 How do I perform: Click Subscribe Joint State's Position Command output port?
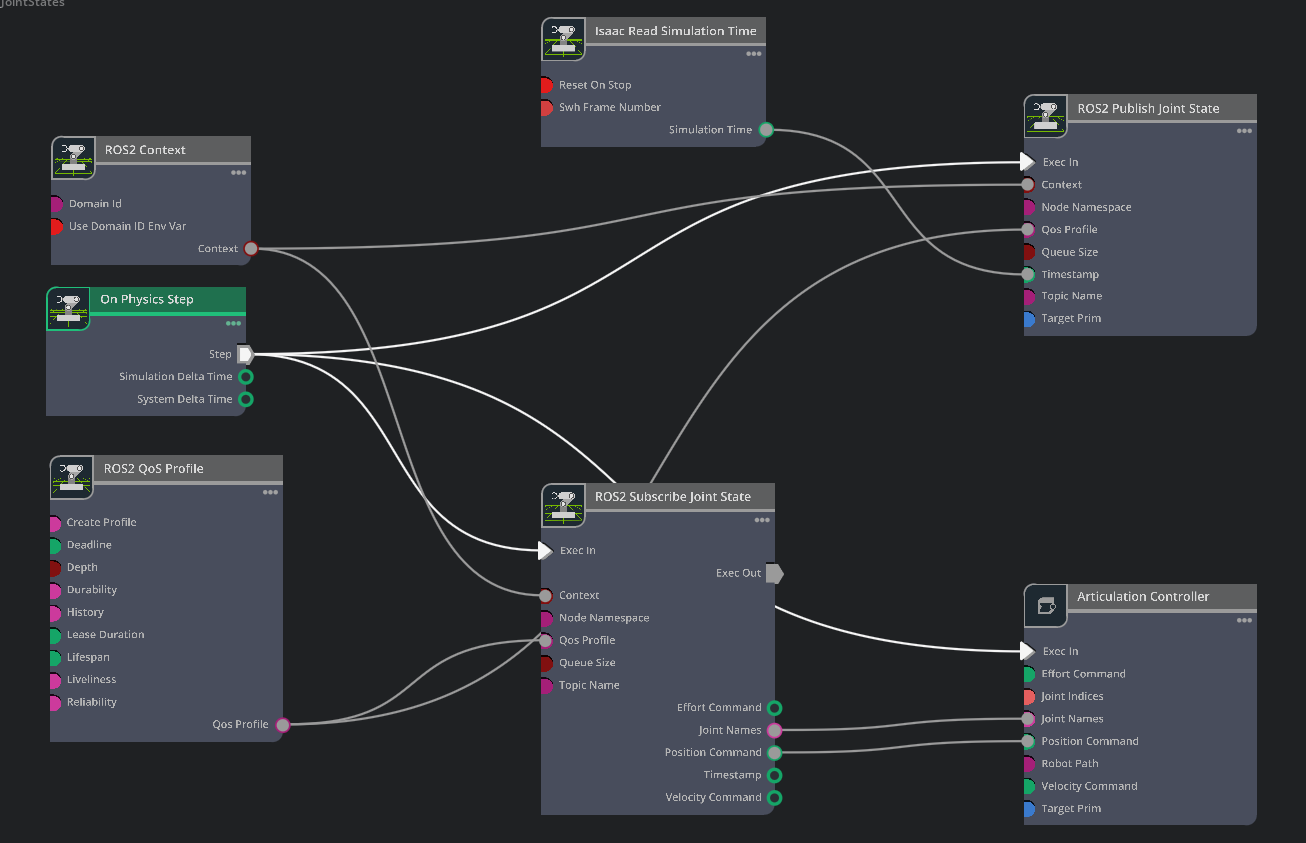(x=774, y=753)
